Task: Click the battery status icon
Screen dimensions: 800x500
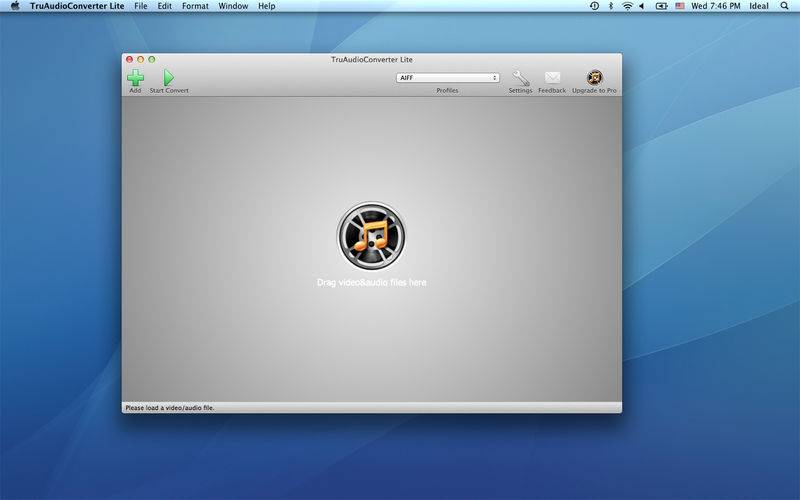Action: point(661,6)
